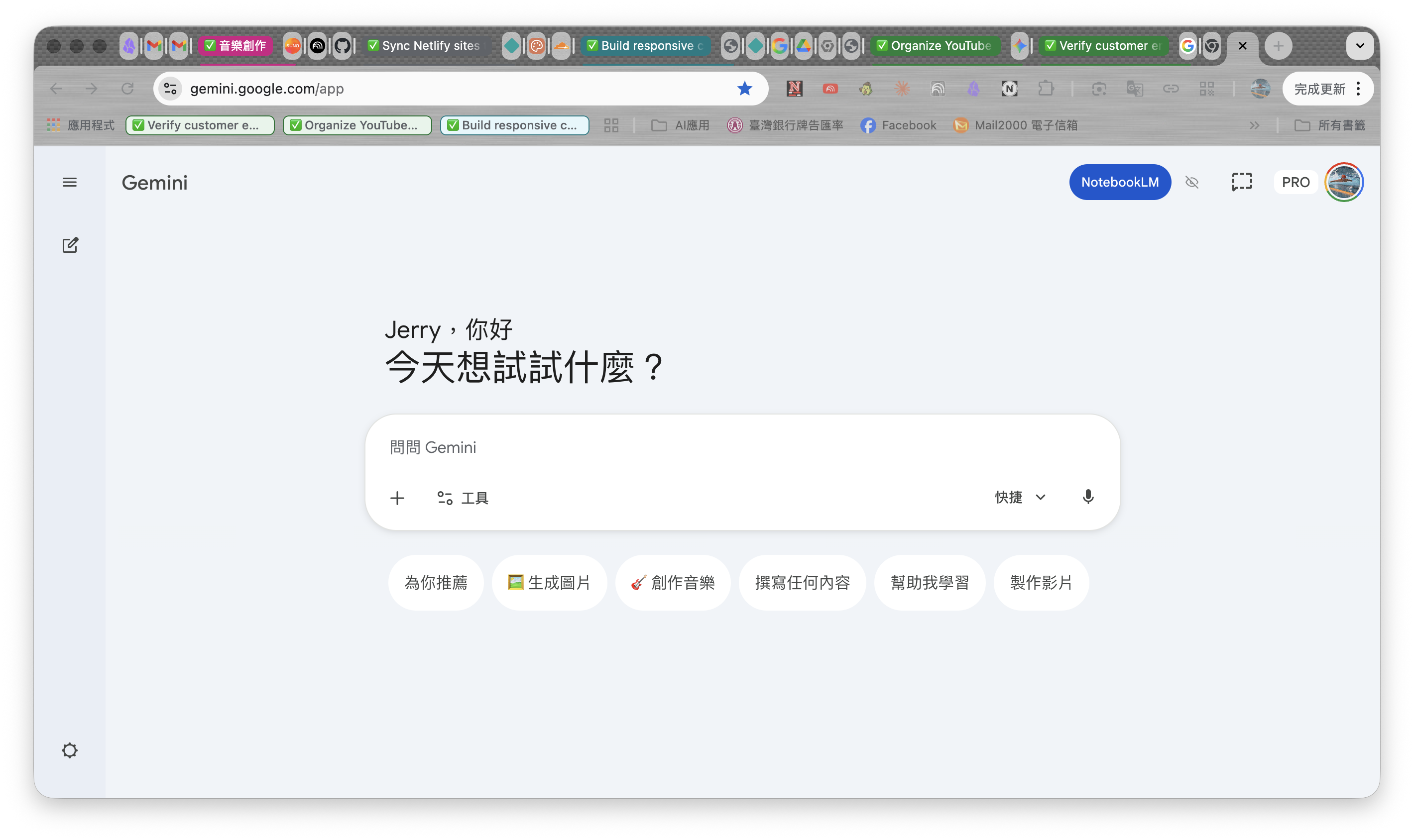Select the 撰寫任何內容 suggestion chip
The image size is (1414, 840).
(x=802, y=582)
